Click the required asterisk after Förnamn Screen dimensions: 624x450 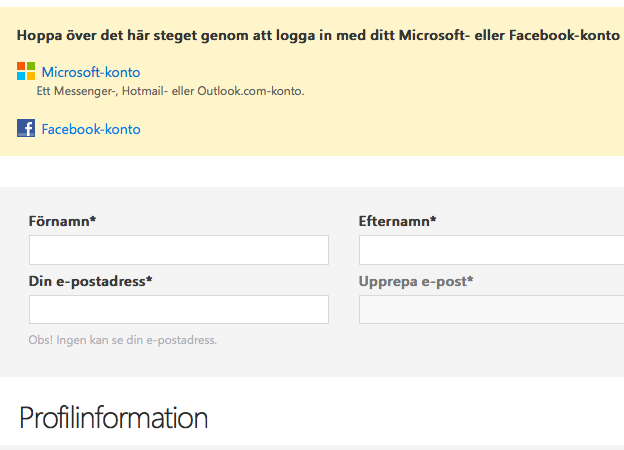click(x=93, y=220)
